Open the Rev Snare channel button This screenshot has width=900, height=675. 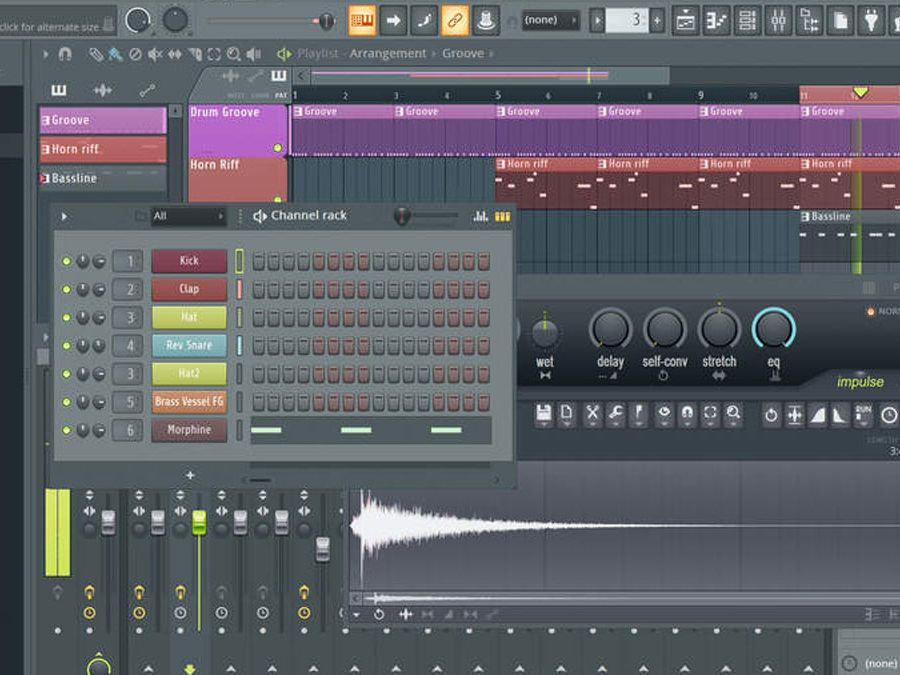pos(189,346)
